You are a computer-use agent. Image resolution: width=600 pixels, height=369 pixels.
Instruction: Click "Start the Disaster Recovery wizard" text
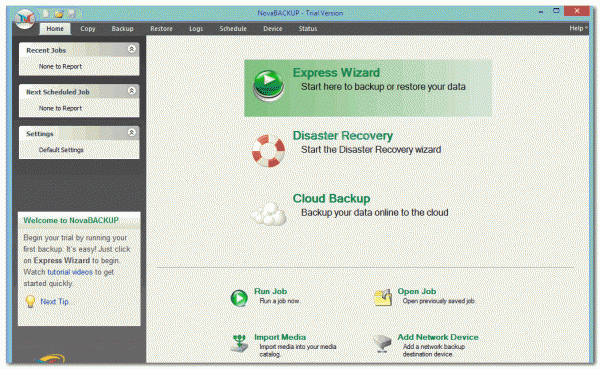tap(371, 150)
